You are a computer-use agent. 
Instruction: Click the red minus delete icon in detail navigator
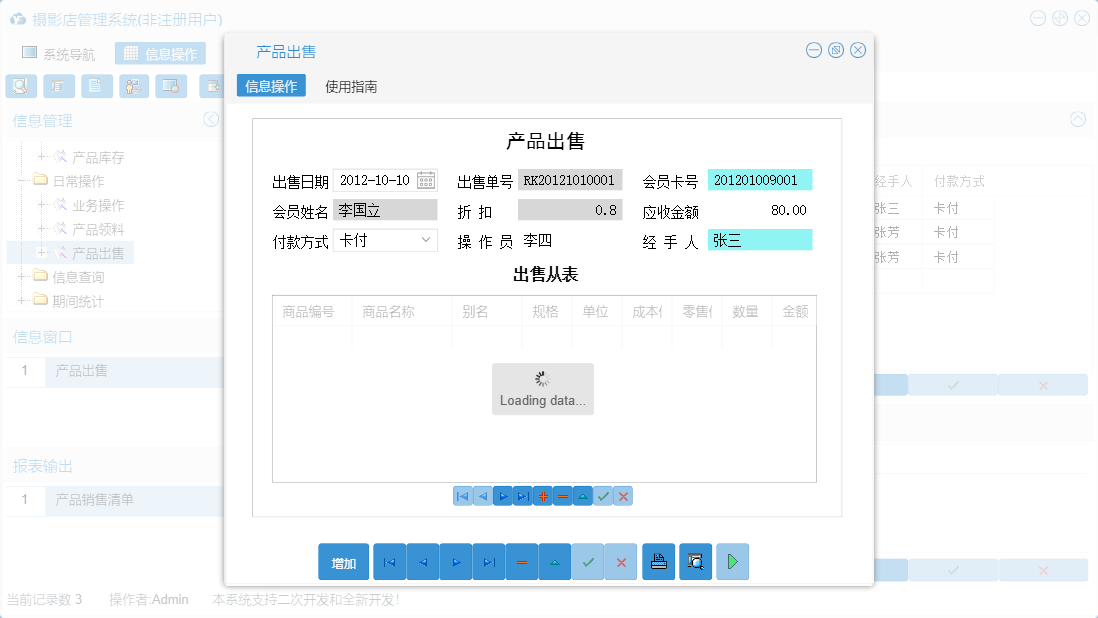[562, 495]
